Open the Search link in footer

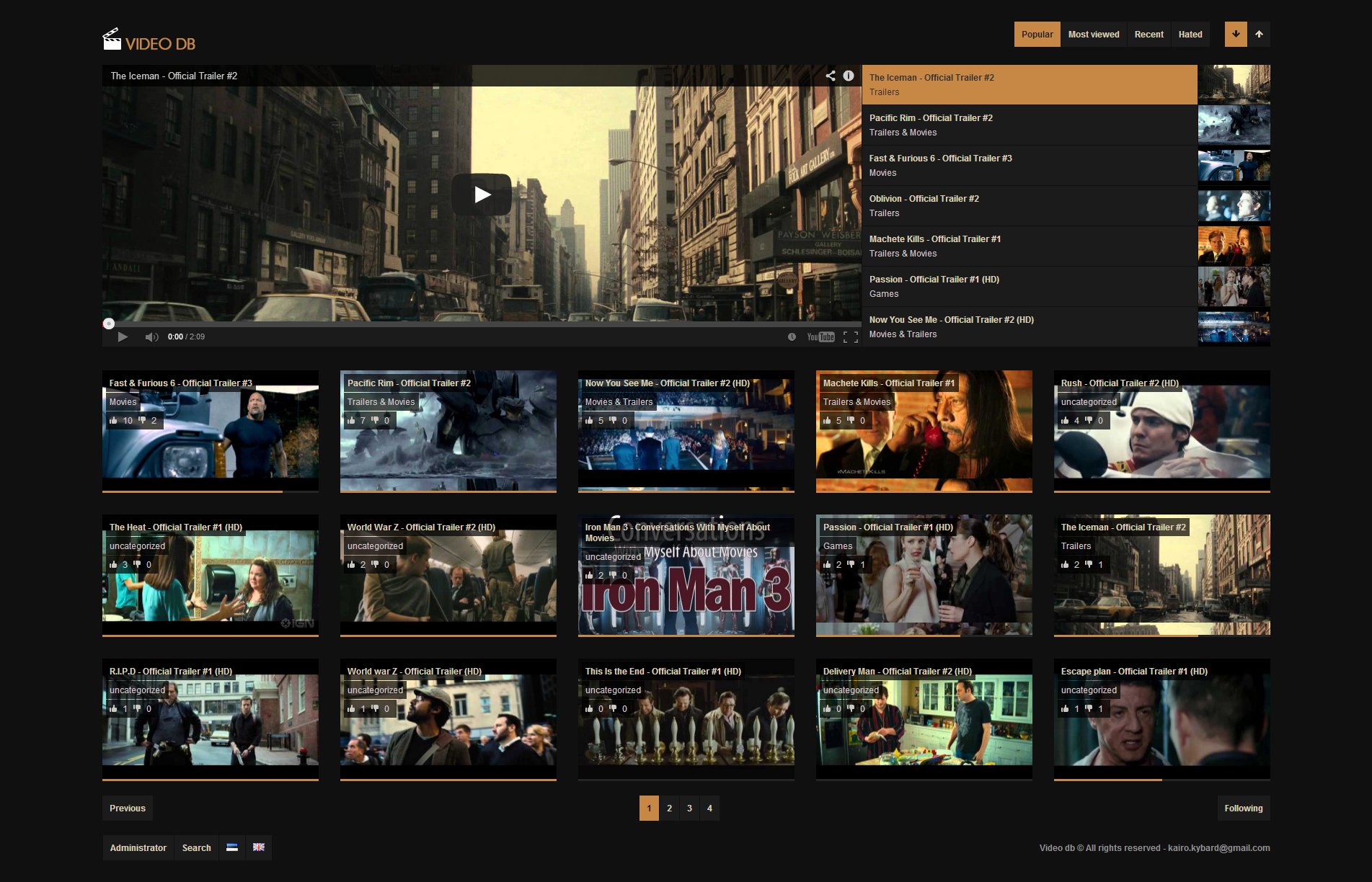(x=197, y=847)
